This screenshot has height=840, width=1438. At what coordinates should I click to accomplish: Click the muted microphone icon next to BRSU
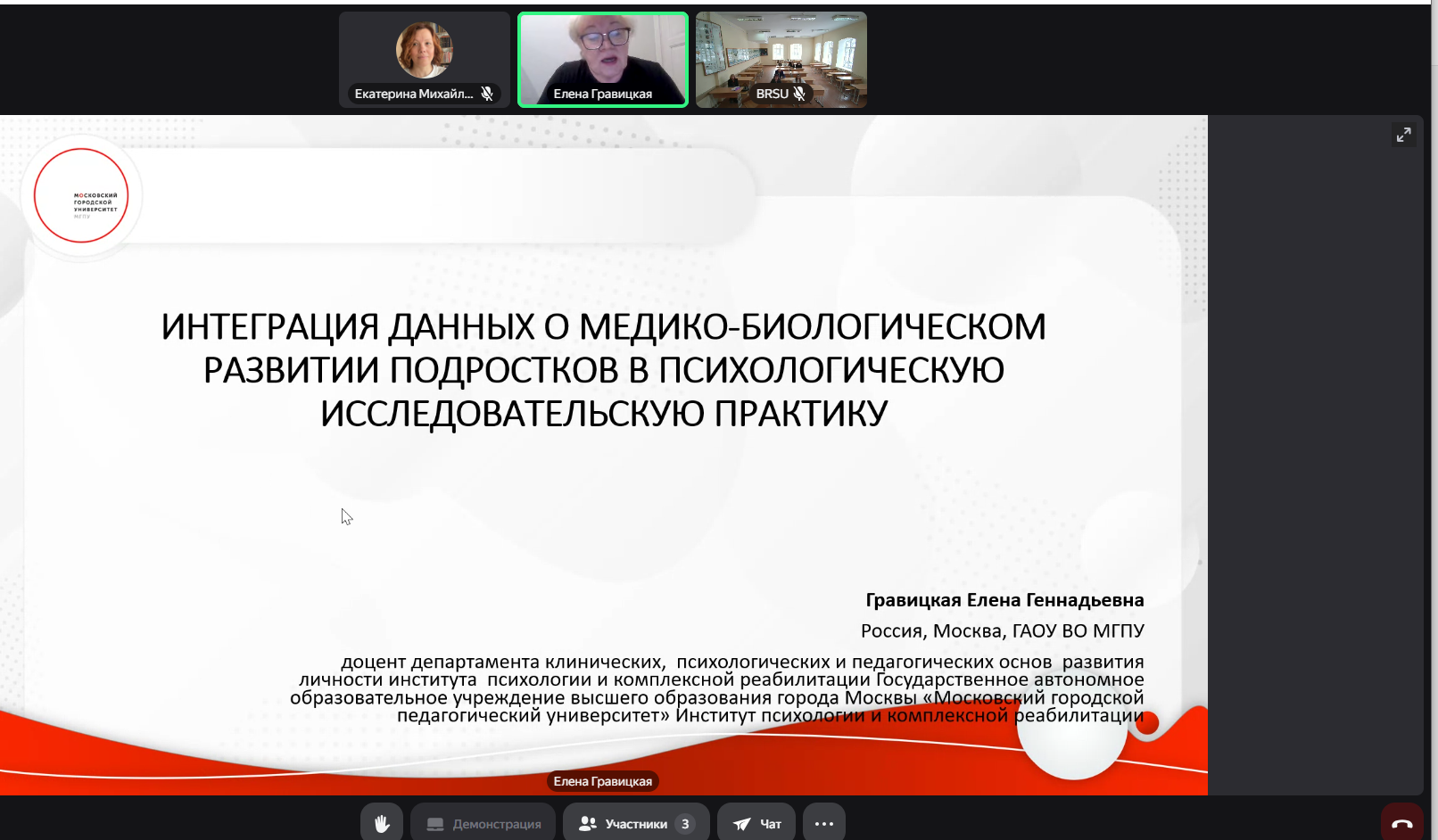tap(799, 94)
